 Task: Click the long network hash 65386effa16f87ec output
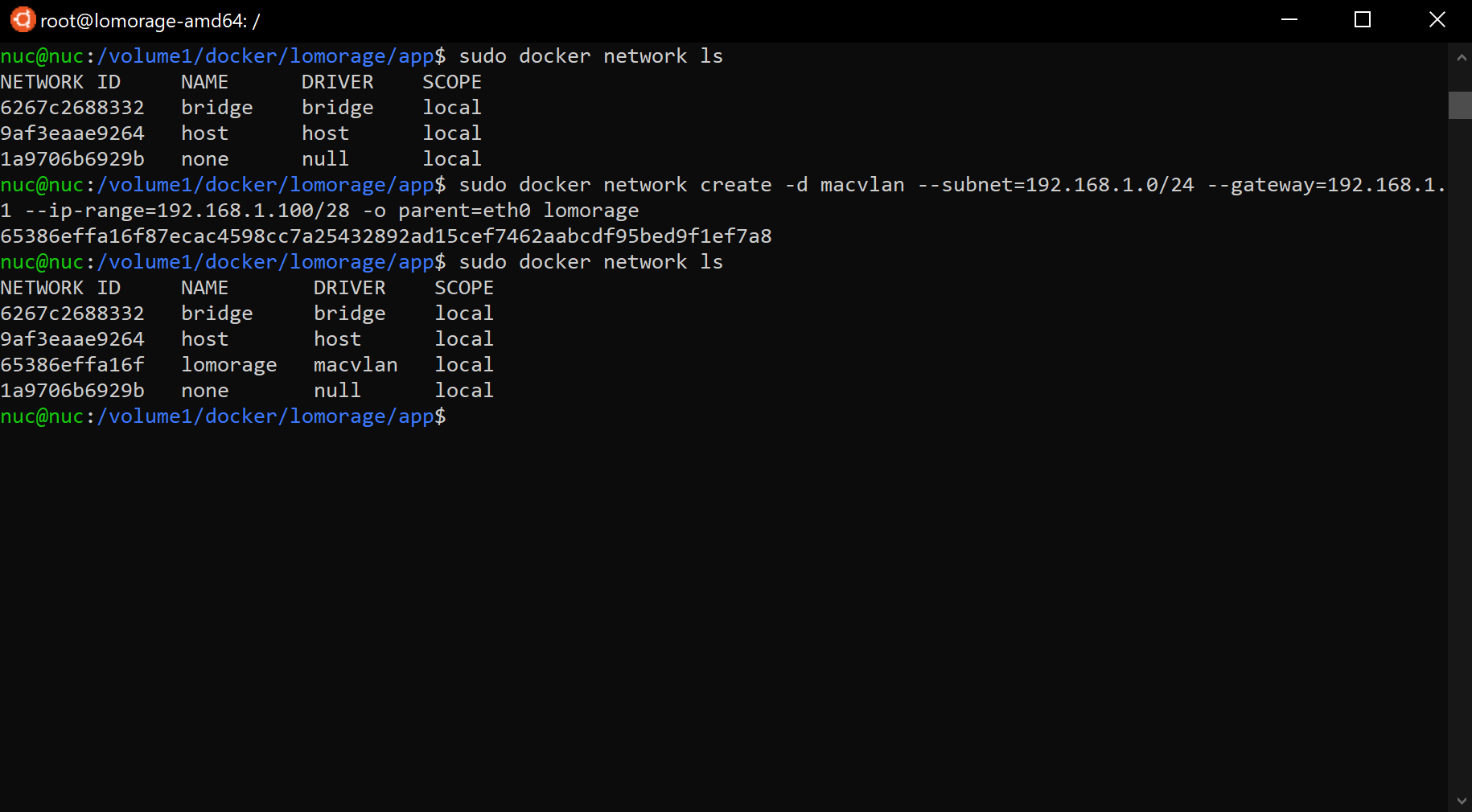tap(386, 236)
